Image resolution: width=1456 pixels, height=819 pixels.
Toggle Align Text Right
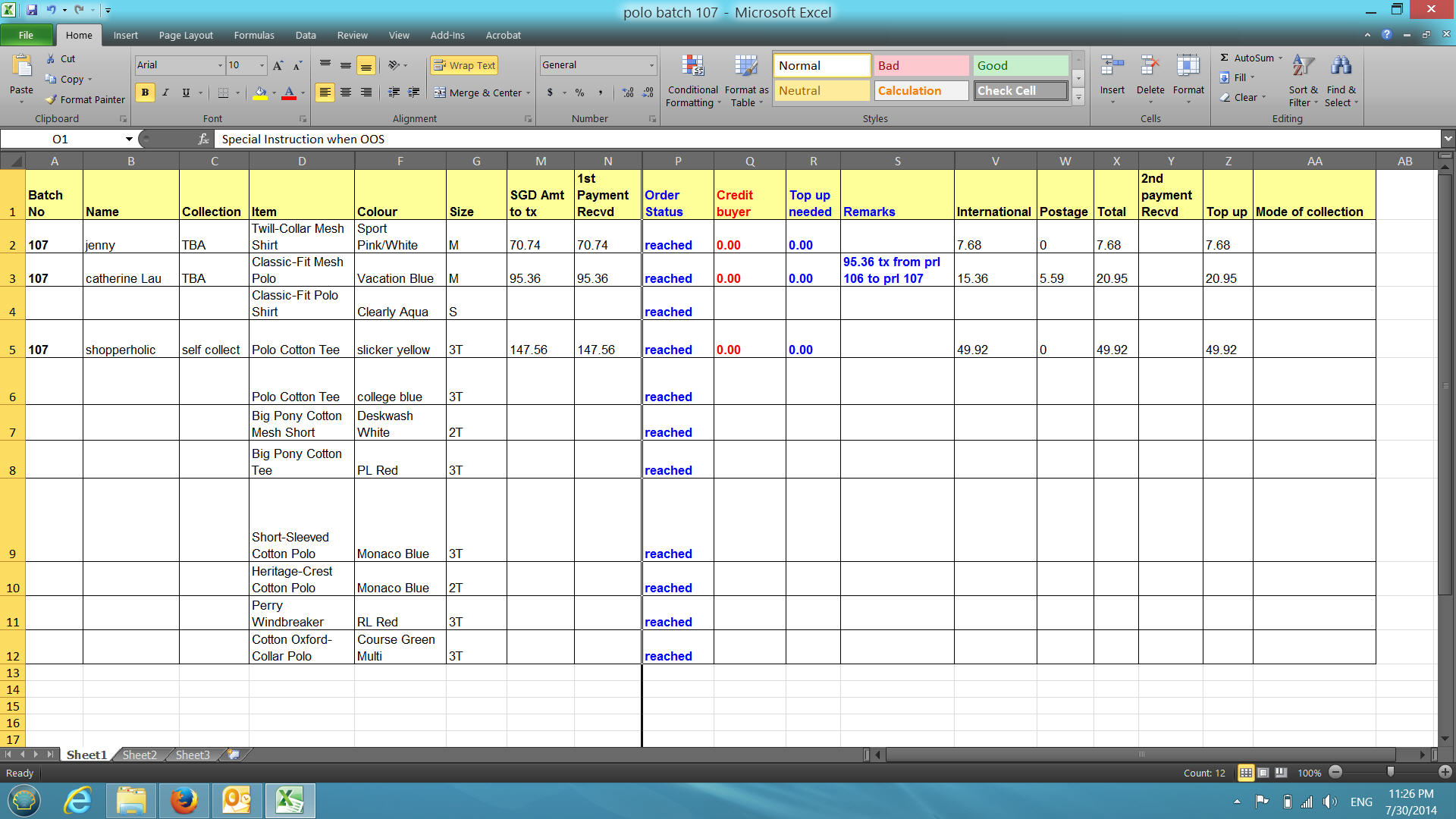point(366,93)
